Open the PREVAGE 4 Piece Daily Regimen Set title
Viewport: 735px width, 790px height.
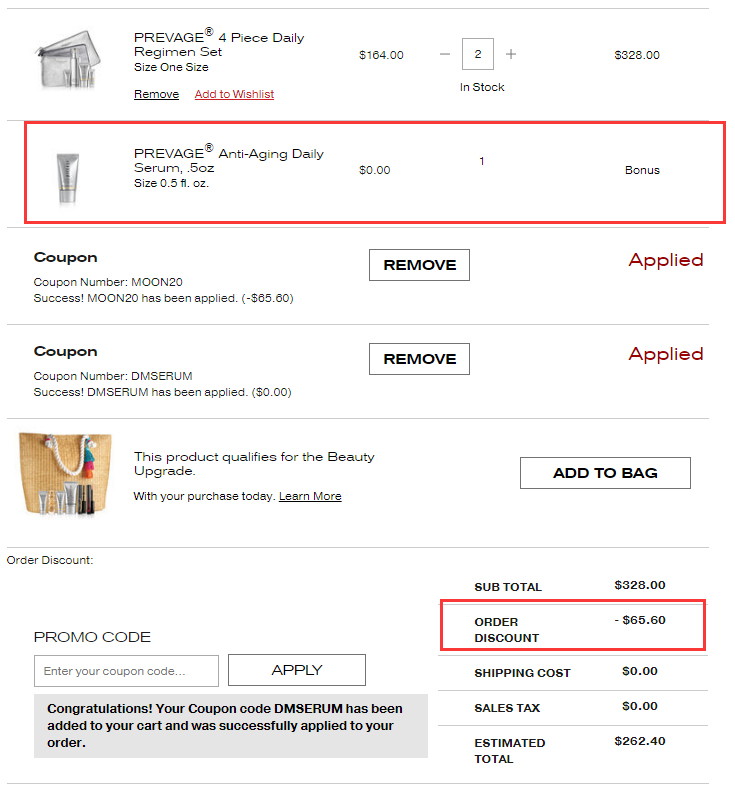(219, 44)
